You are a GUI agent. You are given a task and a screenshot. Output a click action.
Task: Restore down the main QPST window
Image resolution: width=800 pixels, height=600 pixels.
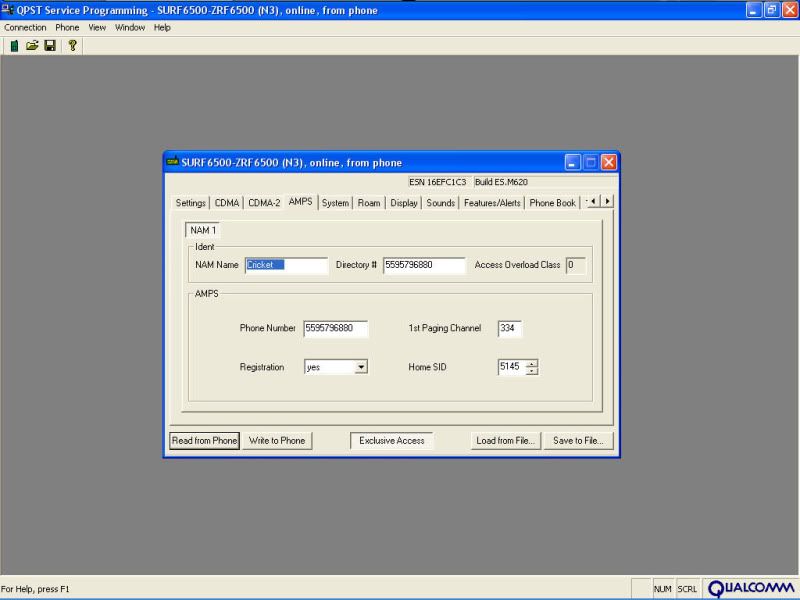click(771, 10)
